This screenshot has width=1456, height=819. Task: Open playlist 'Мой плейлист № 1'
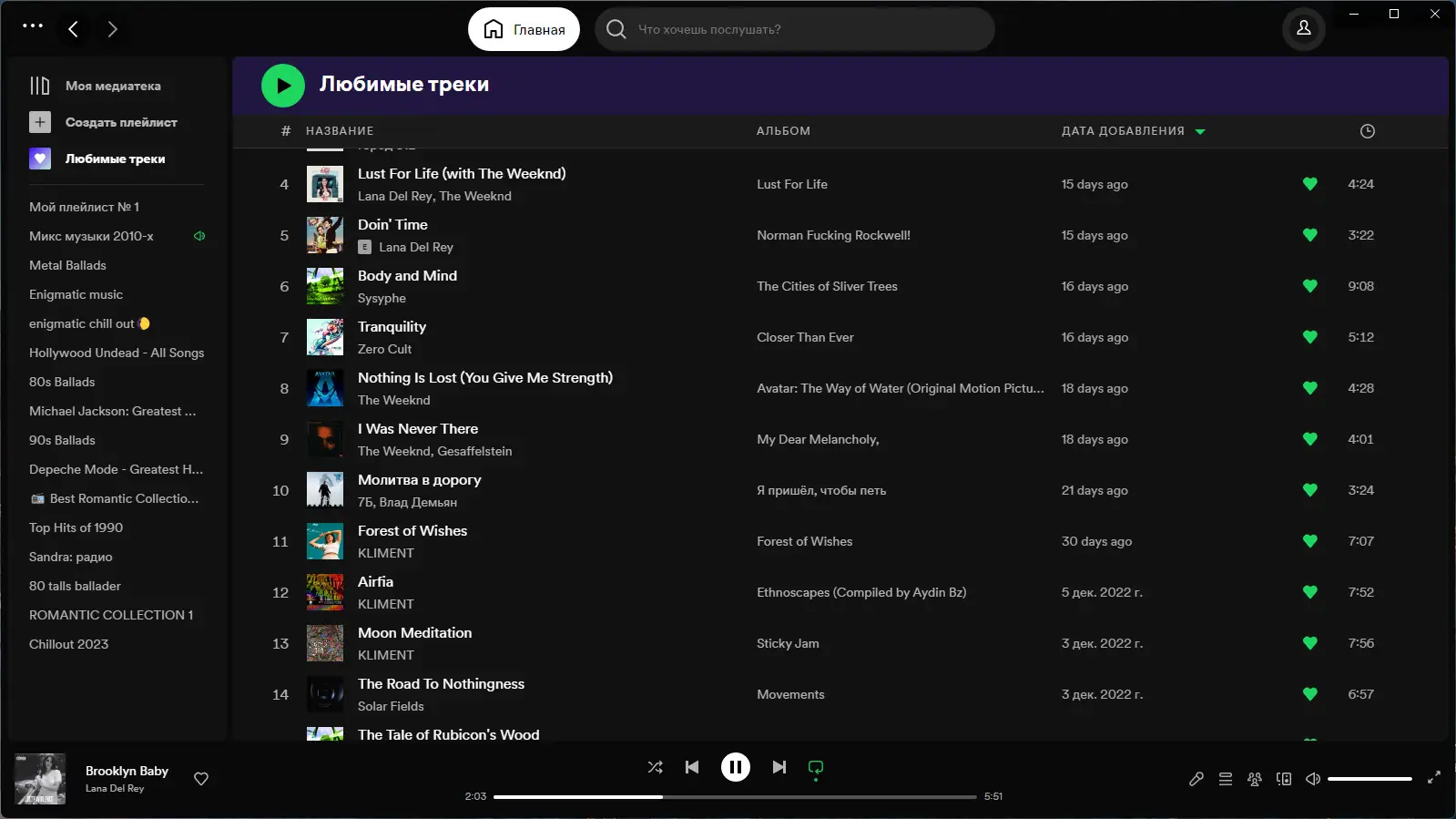pos(84,207)
